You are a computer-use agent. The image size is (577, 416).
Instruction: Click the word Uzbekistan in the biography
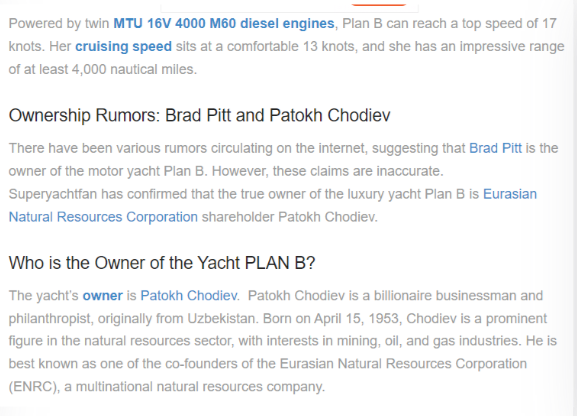[x=221, y=318]
